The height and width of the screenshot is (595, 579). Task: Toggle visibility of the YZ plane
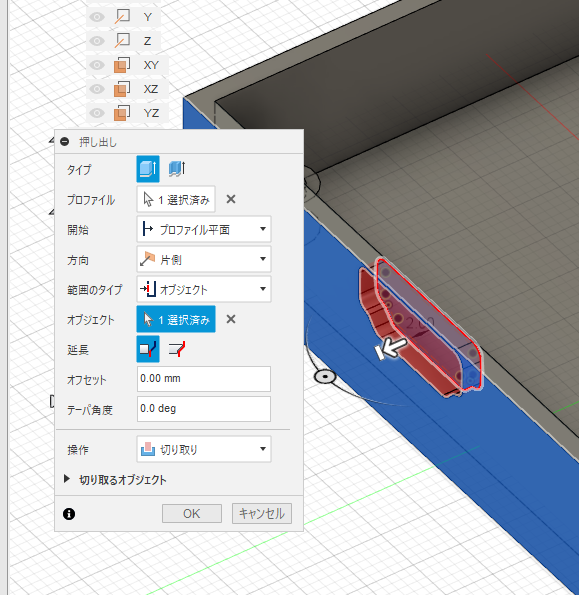coord(97,113)
